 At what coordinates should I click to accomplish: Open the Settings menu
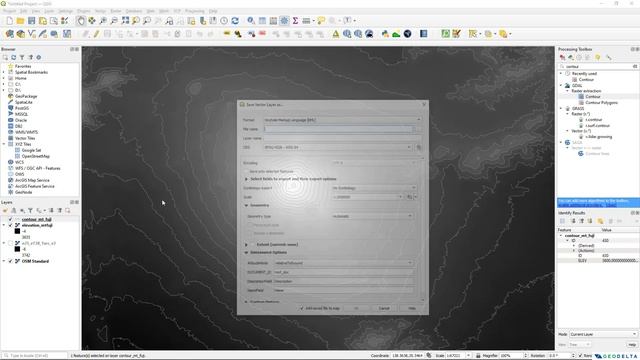click(x=65, y=11)
